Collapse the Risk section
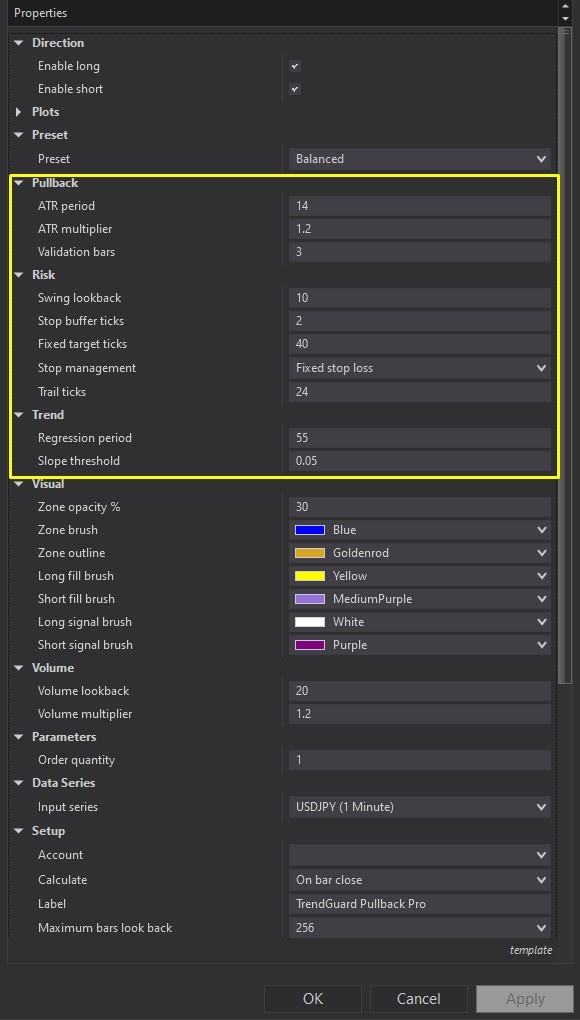The height and width of the screenshot is (1020, 580). (x=17, y=274)
